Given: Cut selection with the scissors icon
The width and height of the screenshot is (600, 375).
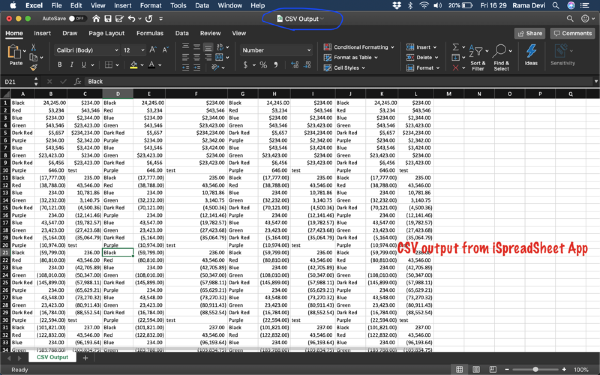Looking at the screenshot, I should tap(34, 47).
